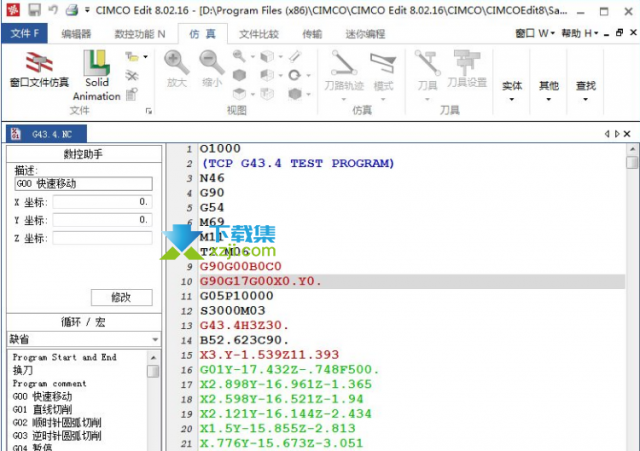Select the G43.4.NC document tab
This screenshot has width=640, height=451.
pos(46,134)
